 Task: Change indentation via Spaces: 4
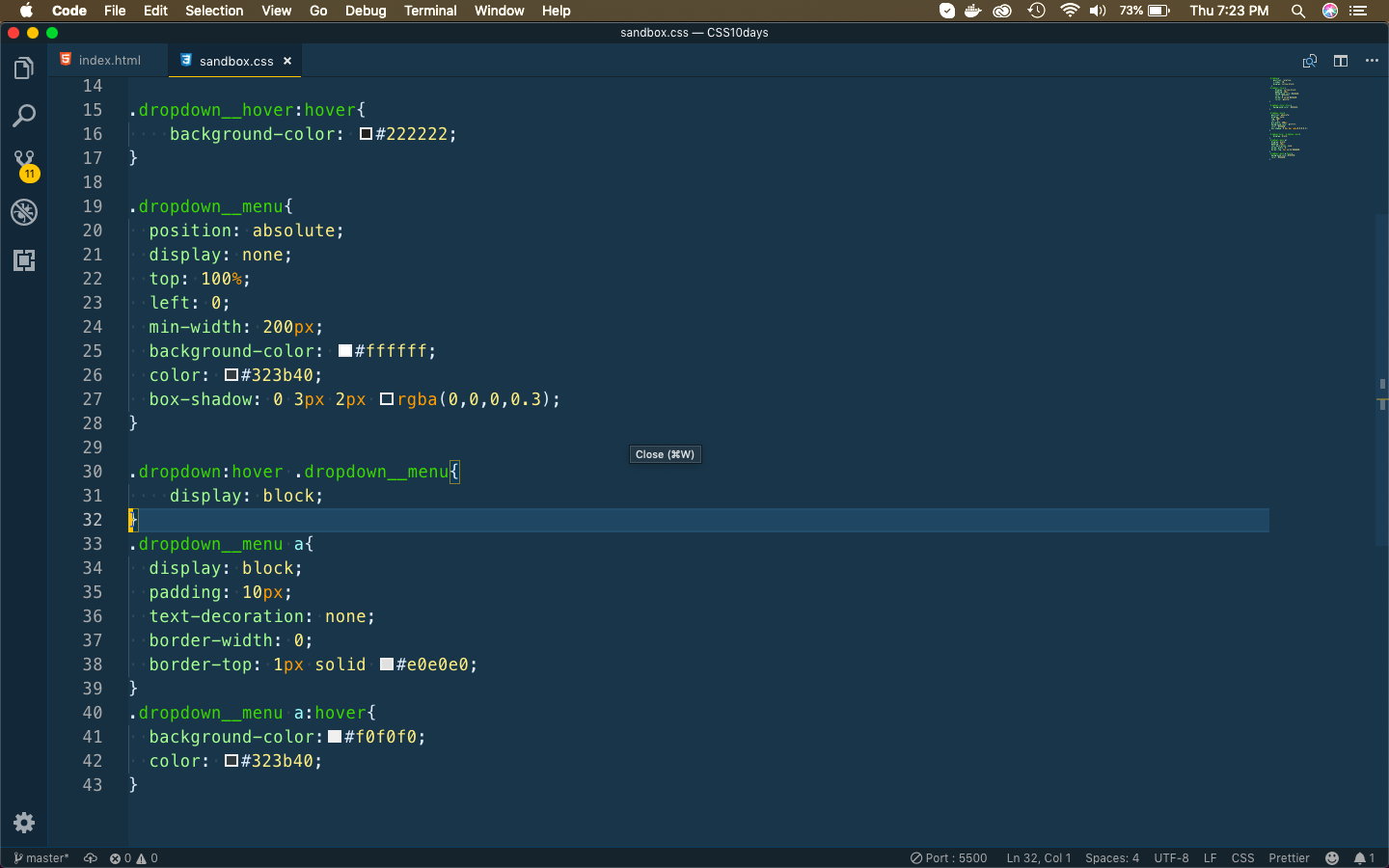1112,858
